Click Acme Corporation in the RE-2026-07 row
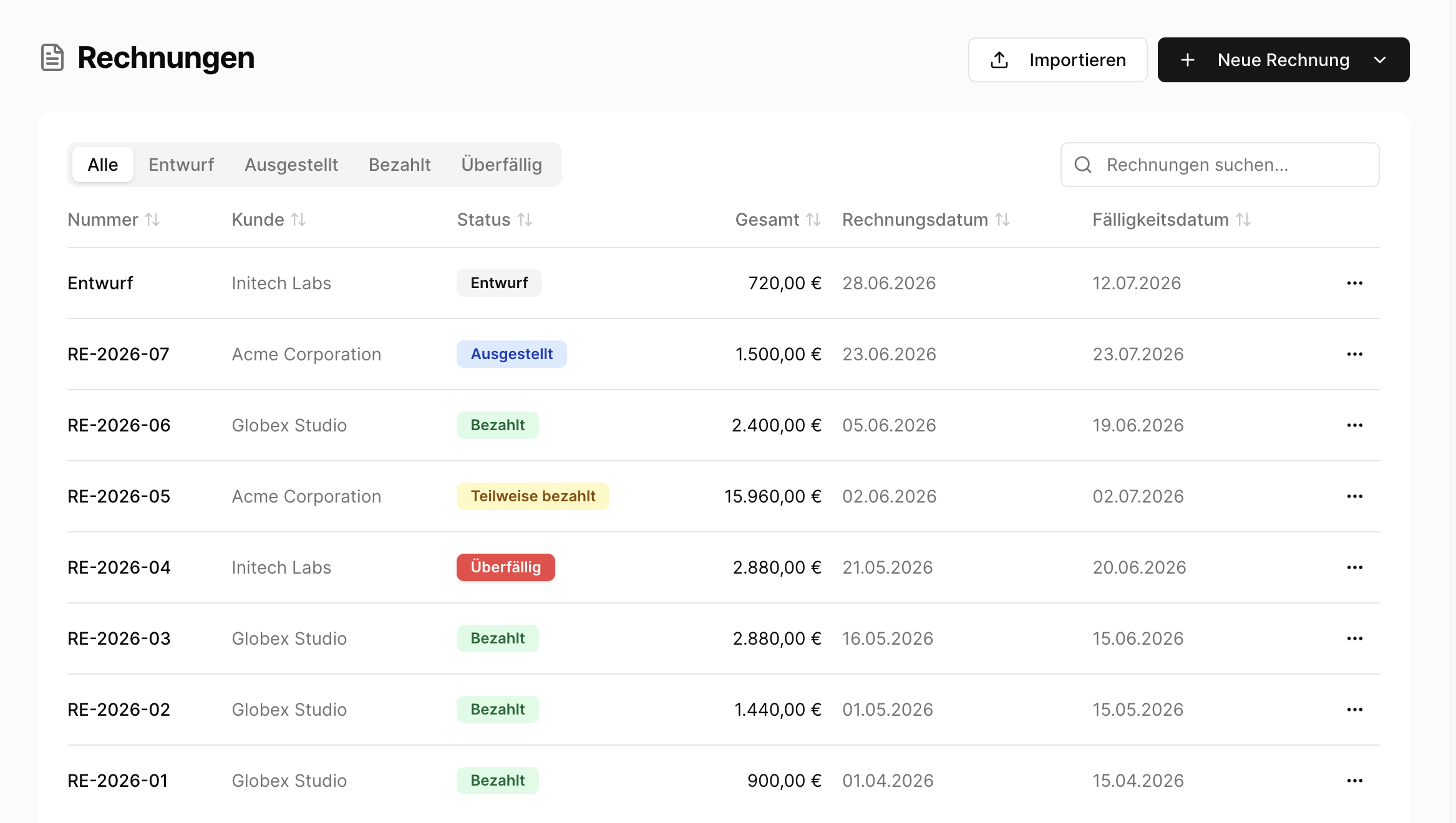The height and width of the screenshot is (823, 1456). [x=306, y=354]
